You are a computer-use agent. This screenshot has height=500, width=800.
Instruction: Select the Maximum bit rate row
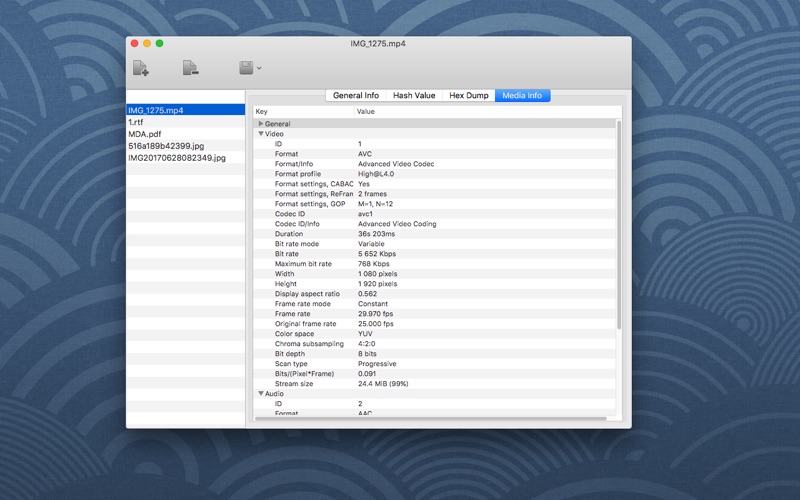coord(435,264)
